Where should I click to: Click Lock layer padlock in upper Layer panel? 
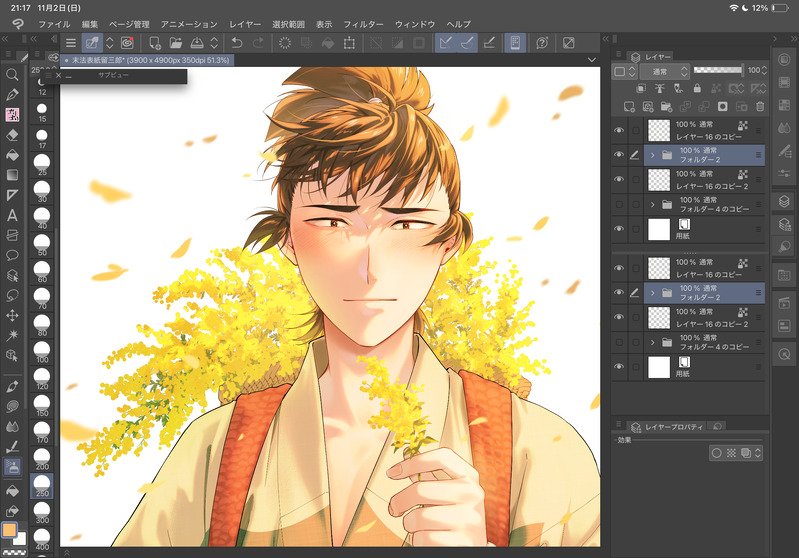697,88
